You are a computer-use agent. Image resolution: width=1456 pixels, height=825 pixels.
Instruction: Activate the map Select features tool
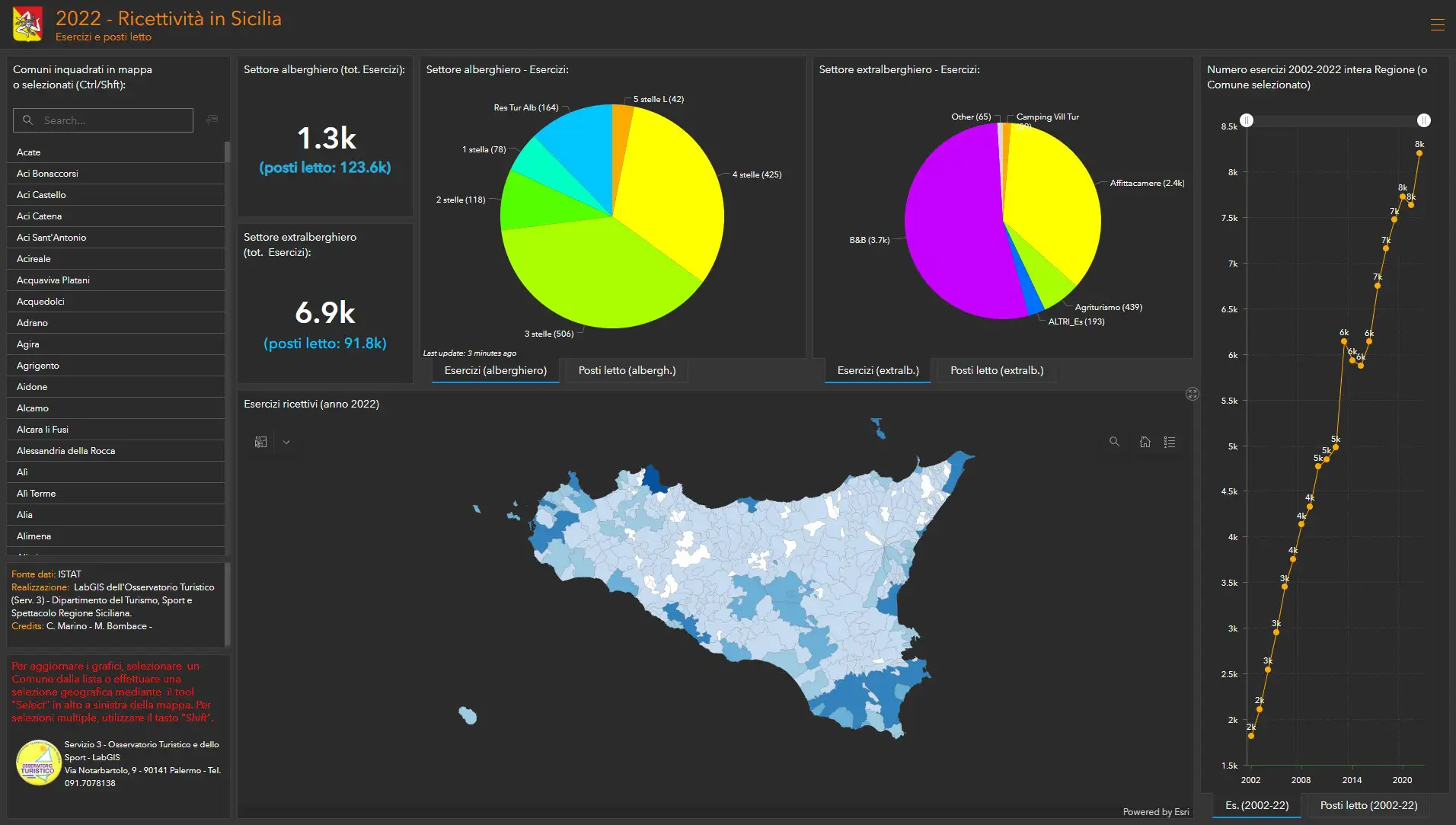pyautogui.click(x=260, y=442)
